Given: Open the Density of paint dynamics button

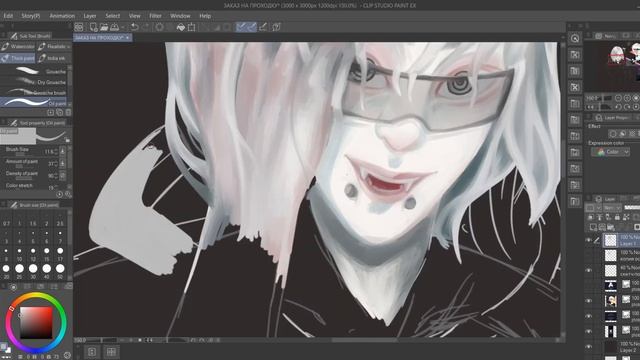Looking at the screenshot, I should tap(62, 176).
